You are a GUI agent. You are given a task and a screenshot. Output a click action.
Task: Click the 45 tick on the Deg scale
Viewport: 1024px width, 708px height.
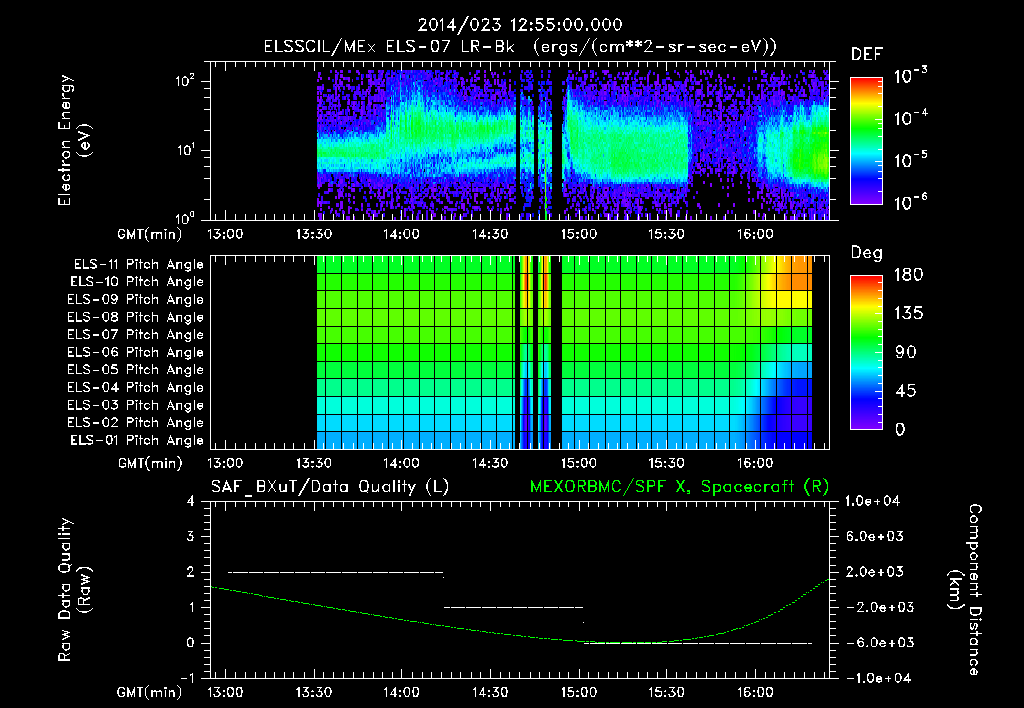pos(906,391)
